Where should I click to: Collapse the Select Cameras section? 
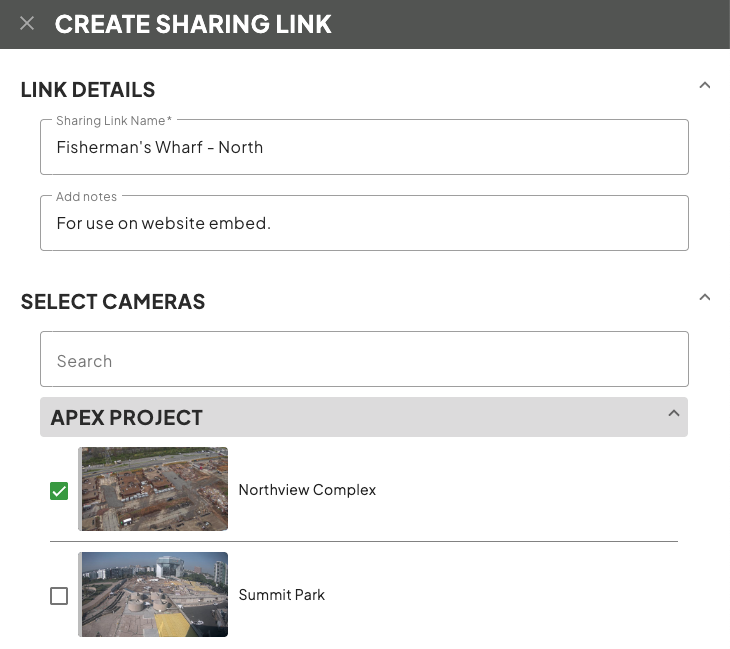pos(704,297)
